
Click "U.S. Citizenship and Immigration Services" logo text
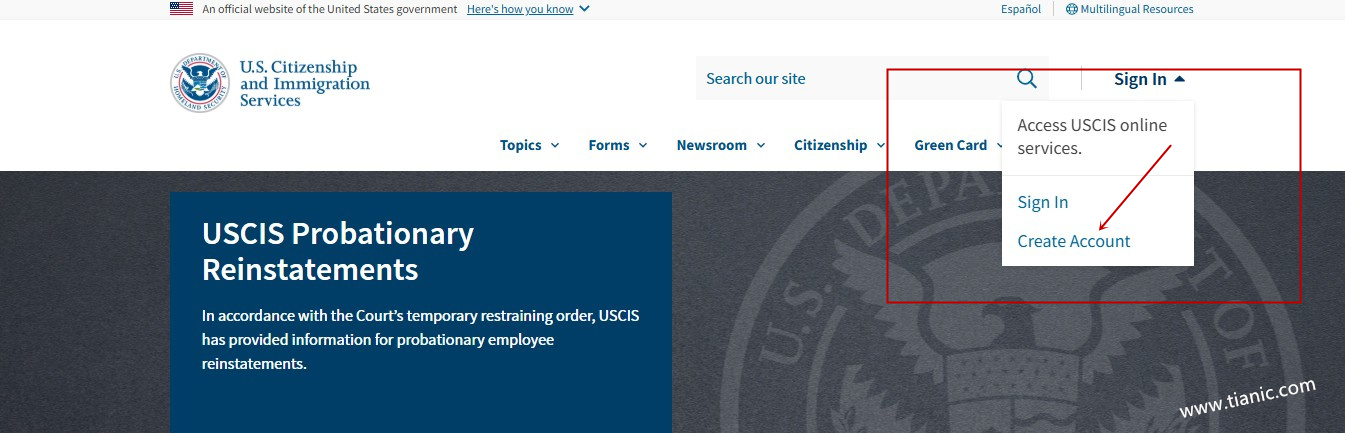[x=304, y=83]
